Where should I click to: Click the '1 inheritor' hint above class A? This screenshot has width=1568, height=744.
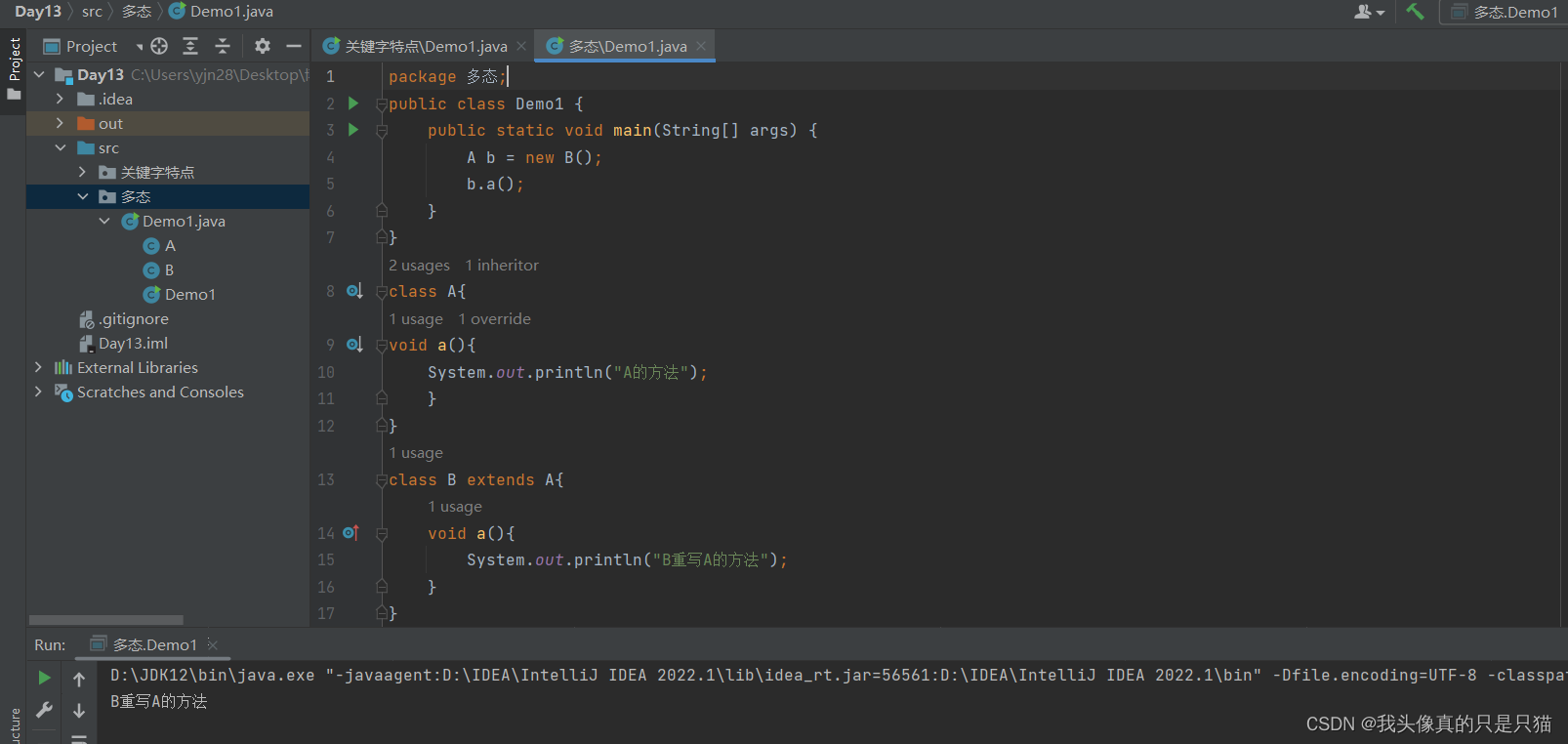click(502, 266)
